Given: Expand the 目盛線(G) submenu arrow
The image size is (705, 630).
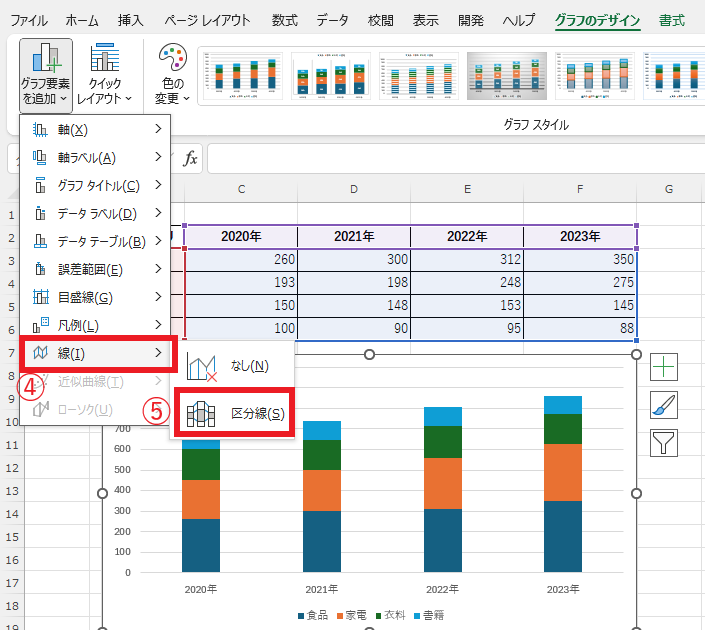Looking at the screenshot, I should click(158, 297).
